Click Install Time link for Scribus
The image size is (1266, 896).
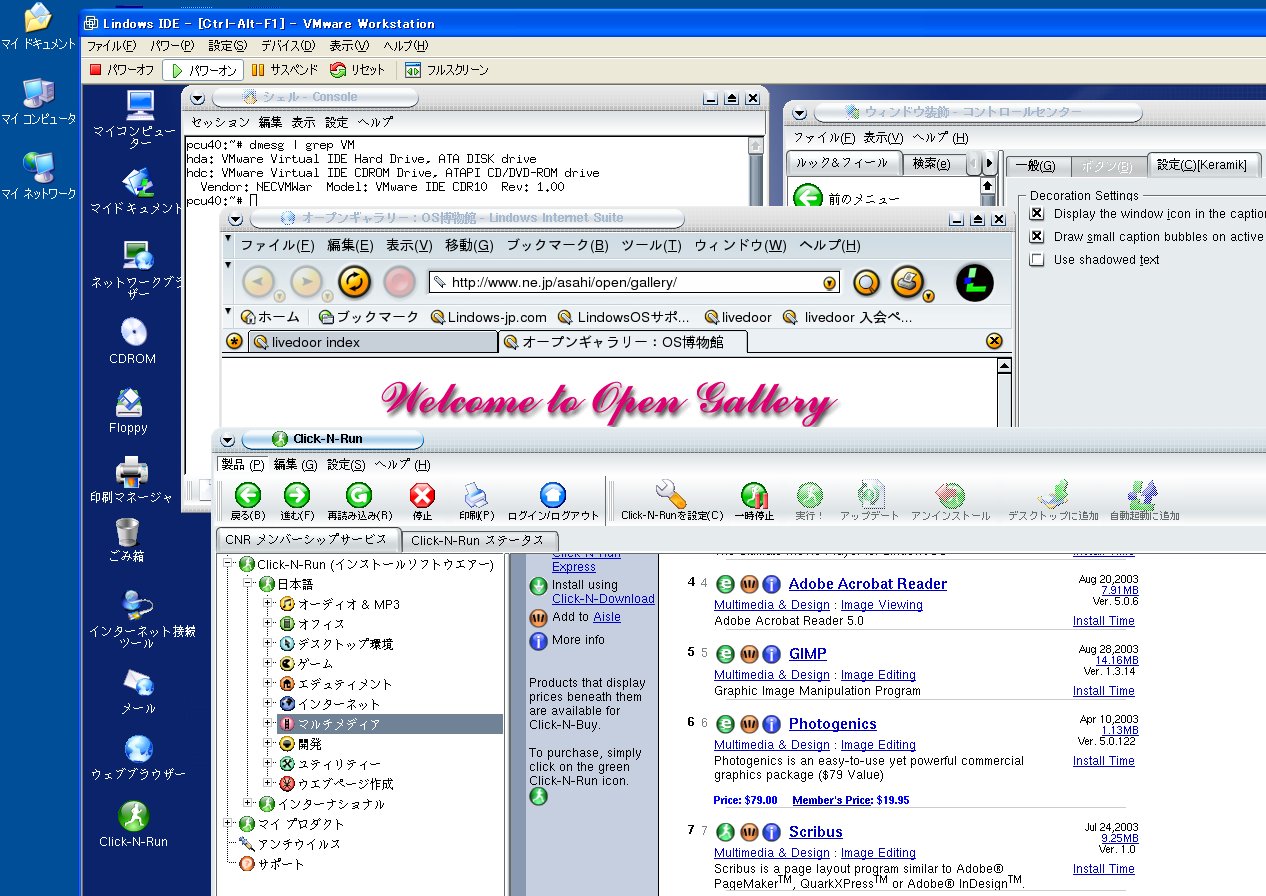tap(1104, 869)
